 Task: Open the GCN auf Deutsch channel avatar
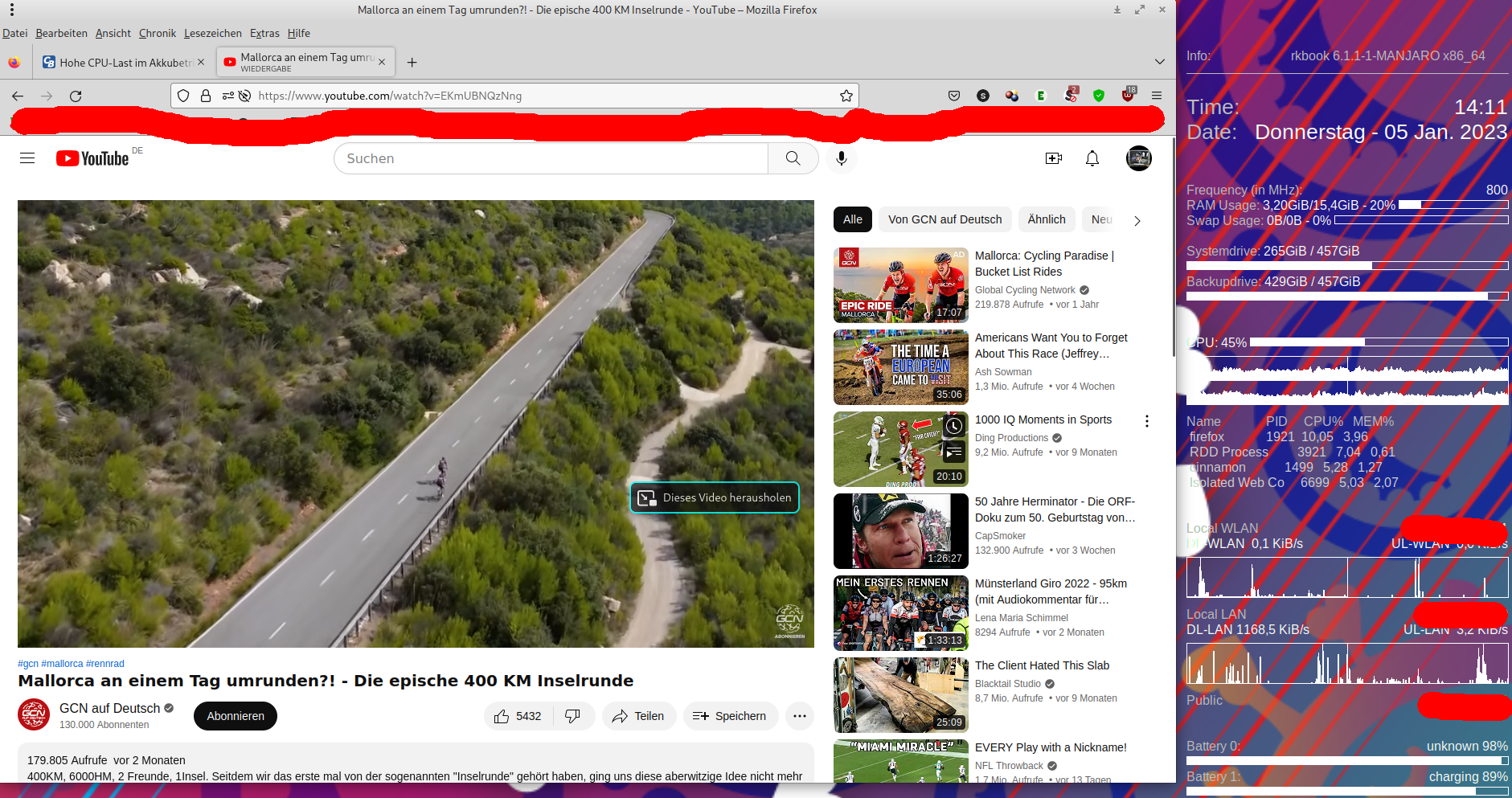(x=34, y=715)
